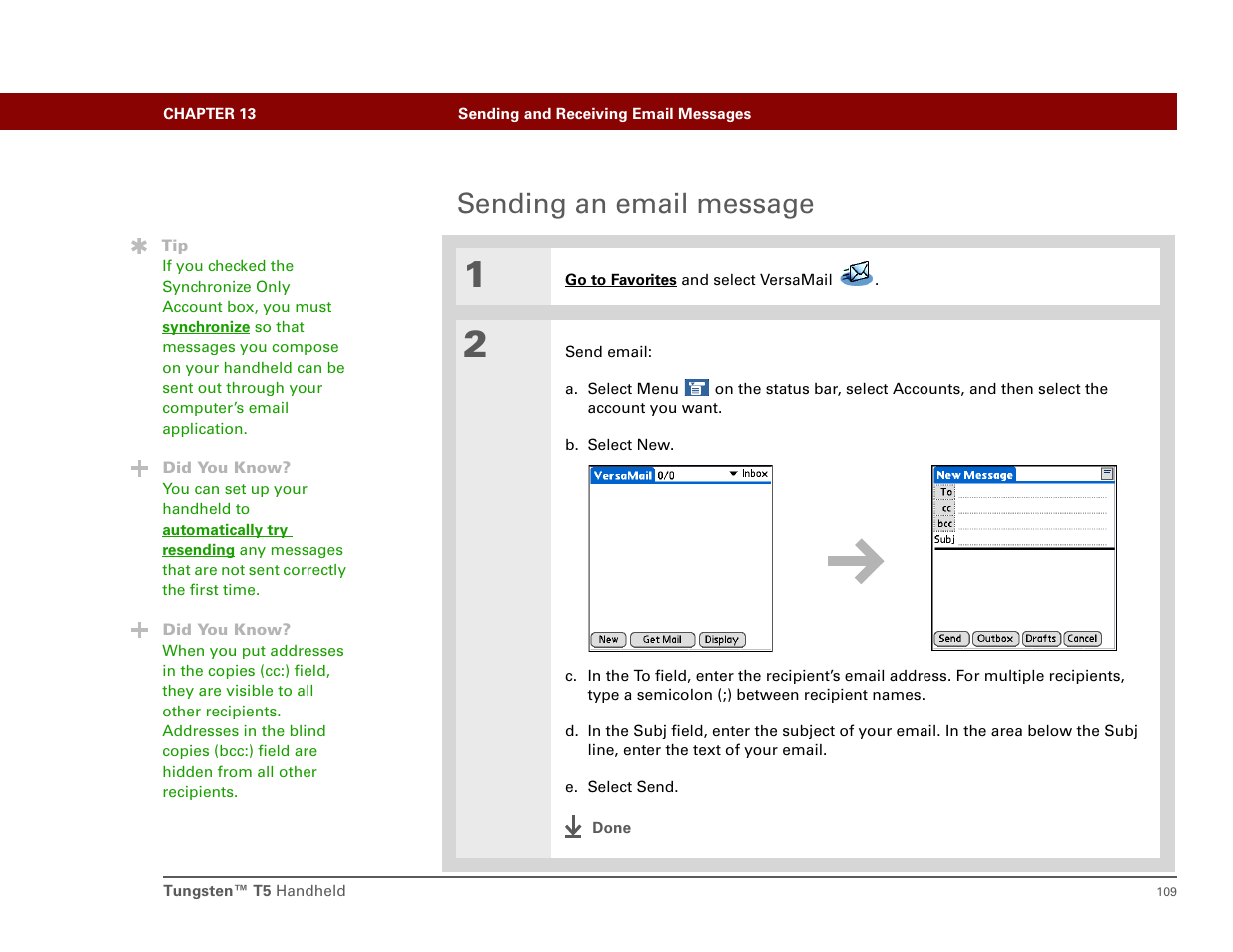Click the page number 109

tap(1166, 892)
